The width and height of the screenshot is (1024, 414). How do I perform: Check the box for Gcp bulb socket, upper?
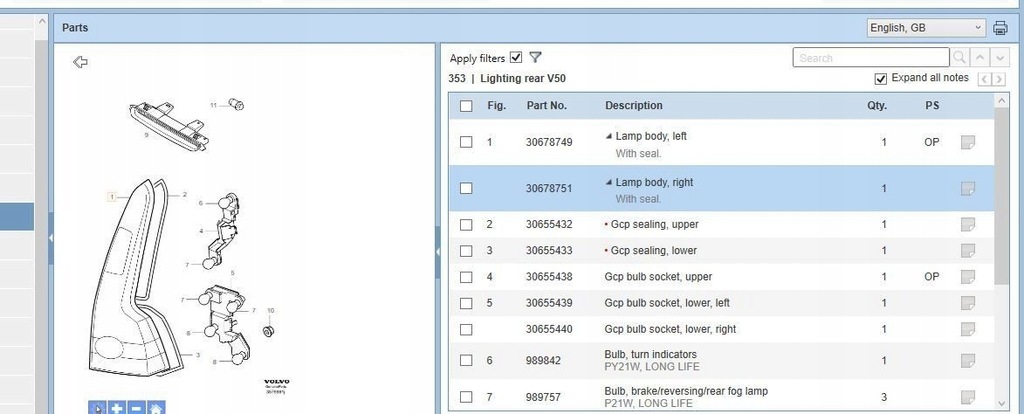coord(466,277)
